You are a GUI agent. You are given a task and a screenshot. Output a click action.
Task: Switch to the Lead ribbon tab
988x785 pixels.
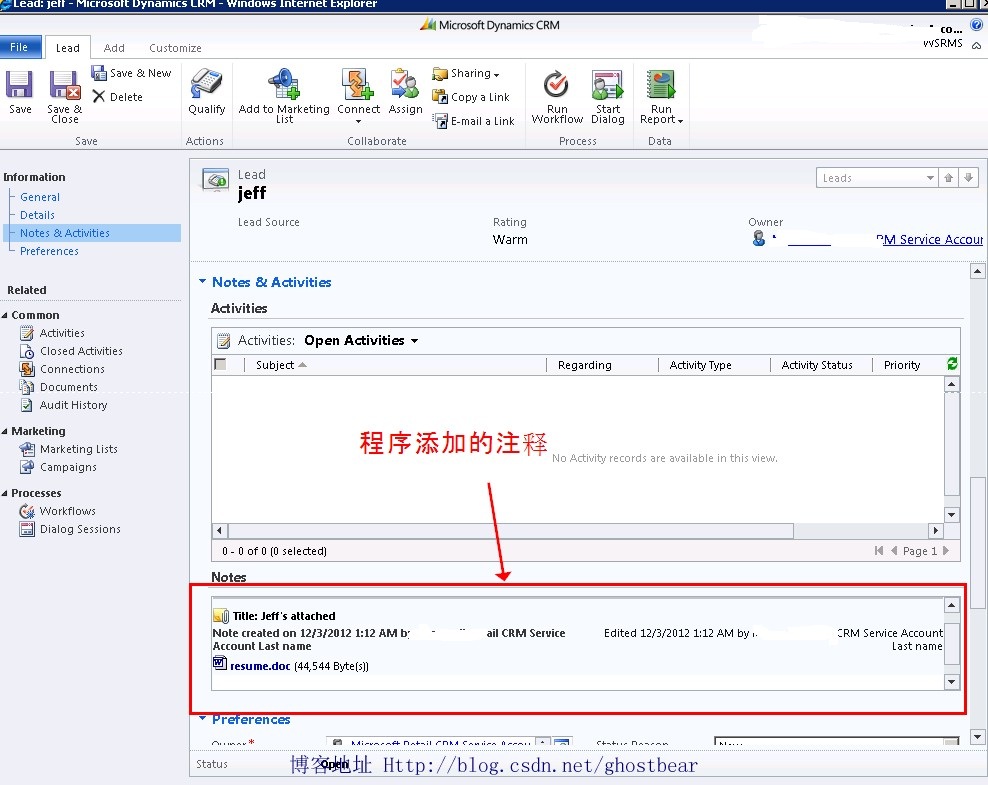pyautogui.click(x=67, y=48)
